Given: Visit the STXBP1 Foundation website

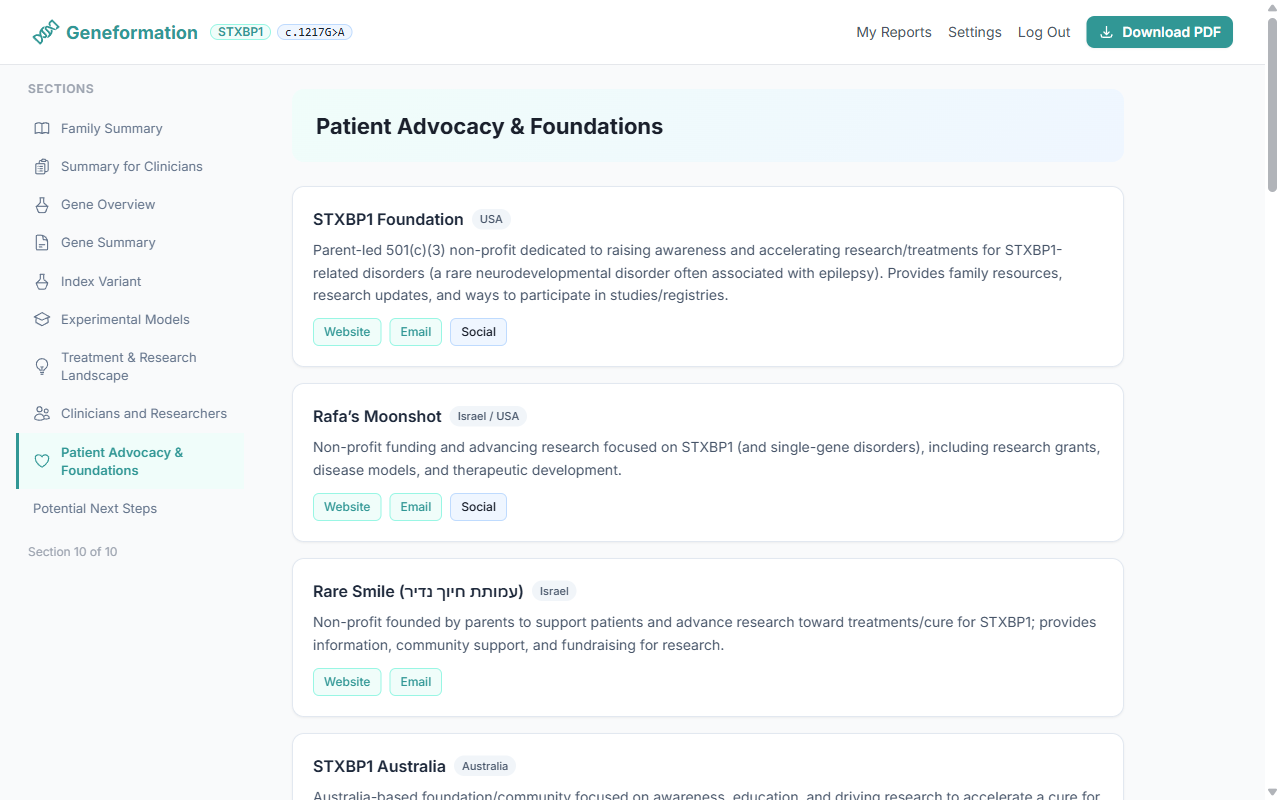Looking at the screenshot, I should [347, 331].
